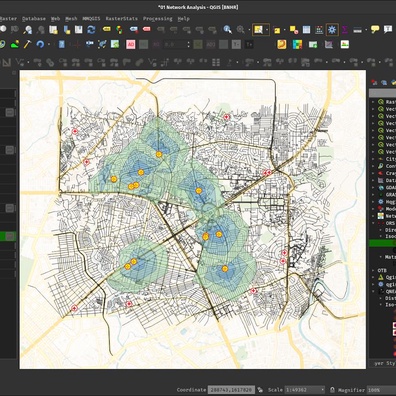This screenshot has width=396, height=396.
Task: Expand the Models toolbox group
Action: 373,209
